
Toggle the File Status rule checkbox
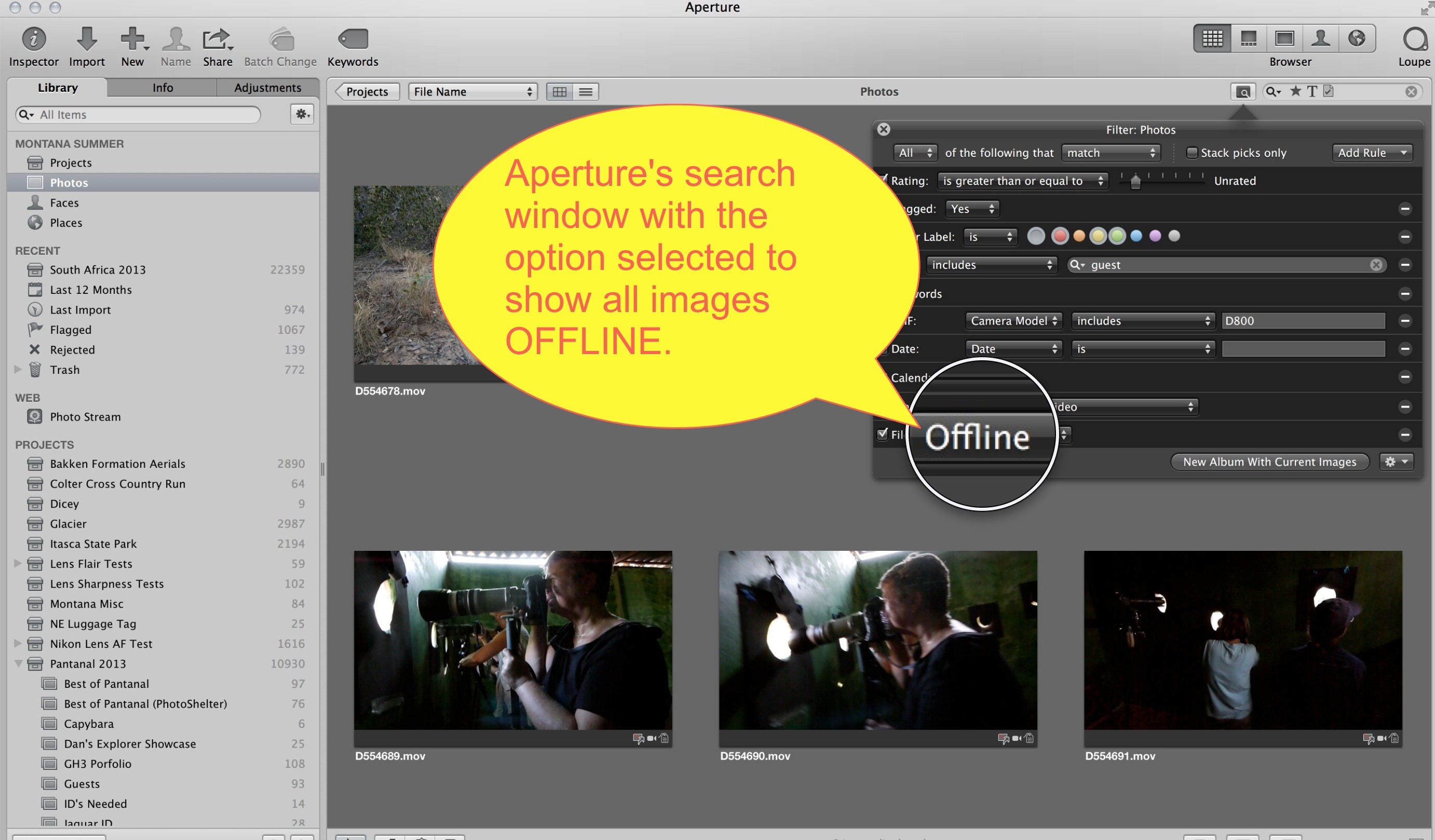(x=882, y=434)
